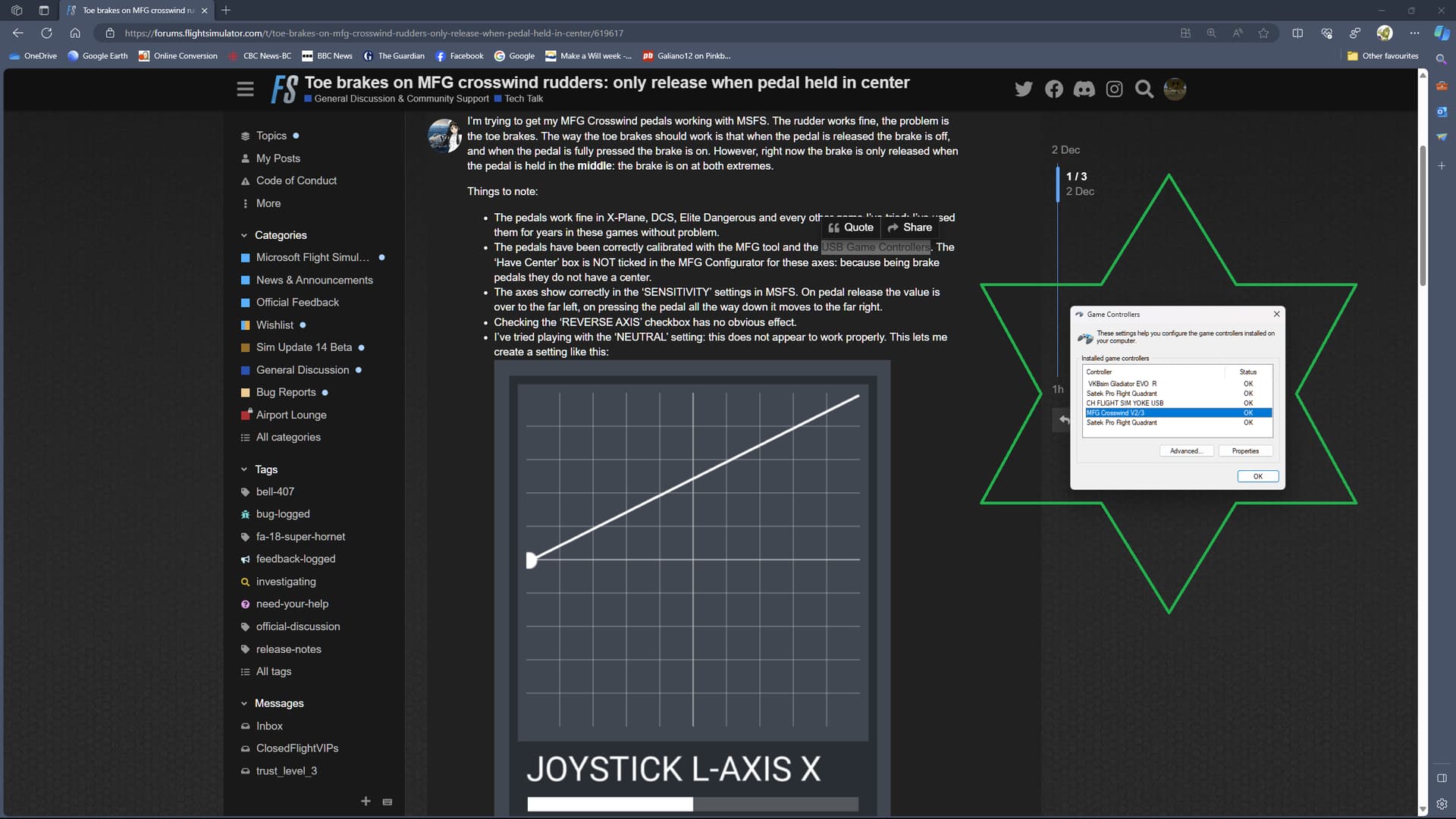Go back with browser back arrow
1456x819 pixels.
18,33
